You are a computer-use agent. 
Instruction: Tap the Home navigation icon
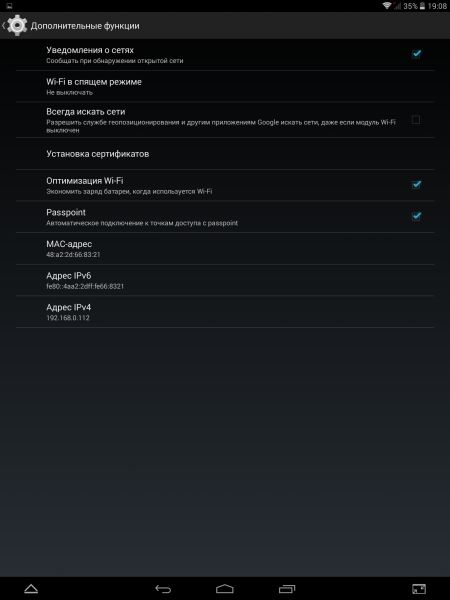(x=225, y=589)
